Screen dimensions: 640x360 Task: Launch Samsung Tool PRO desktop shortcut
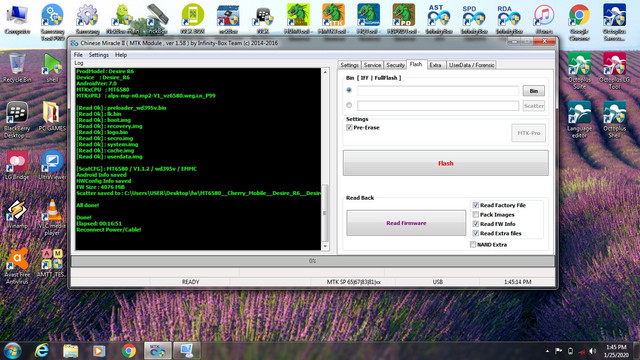tap(52, 21)
